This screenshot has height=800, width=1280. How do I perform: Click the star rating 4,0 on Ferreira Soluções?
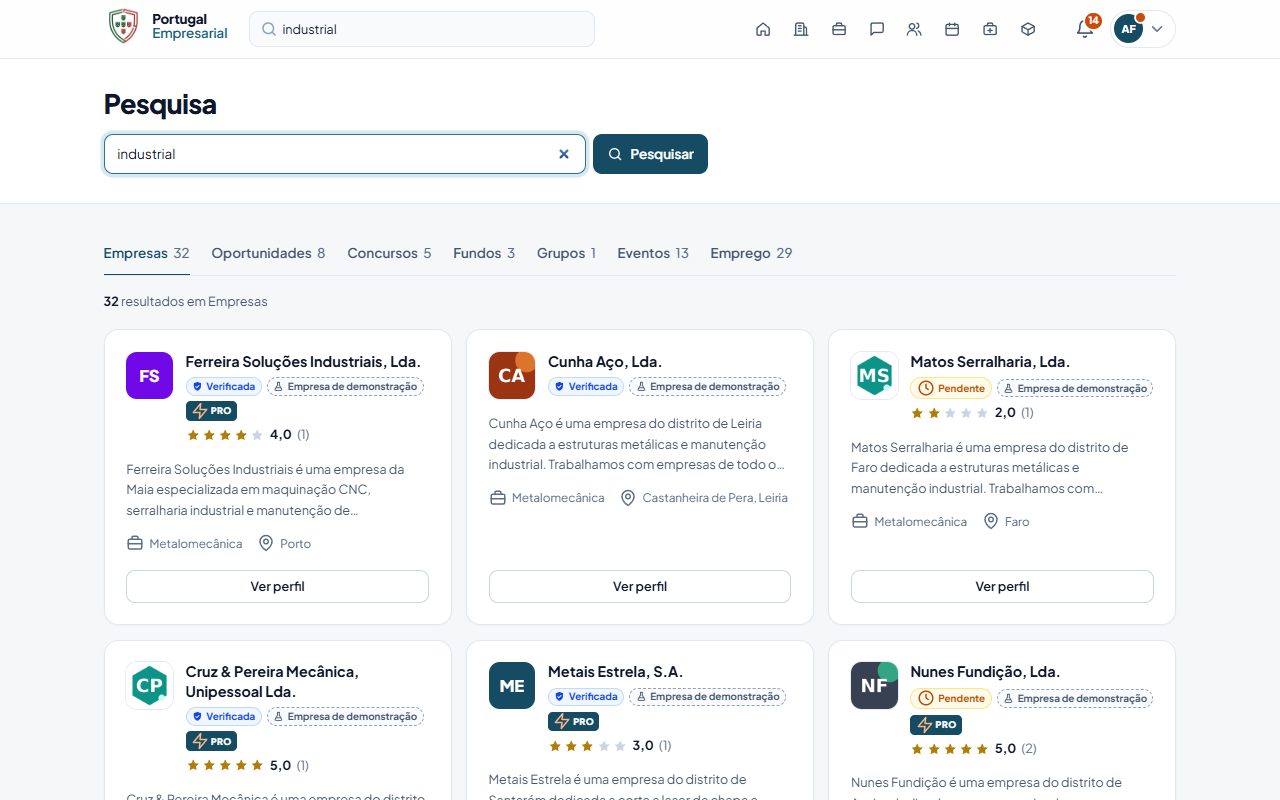248,435
